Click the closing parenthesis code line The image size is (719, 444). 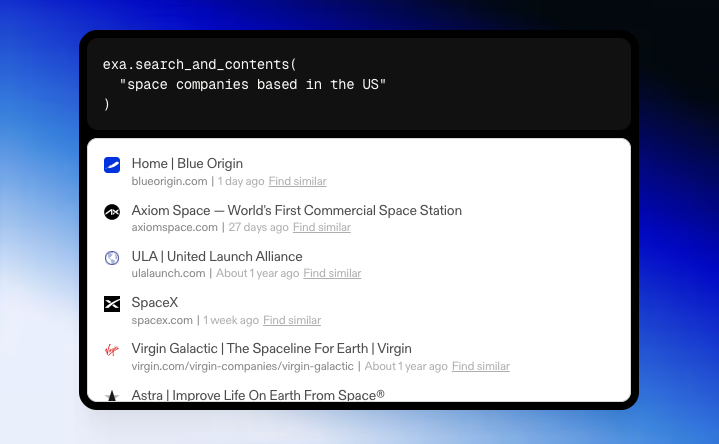point(106,104)
